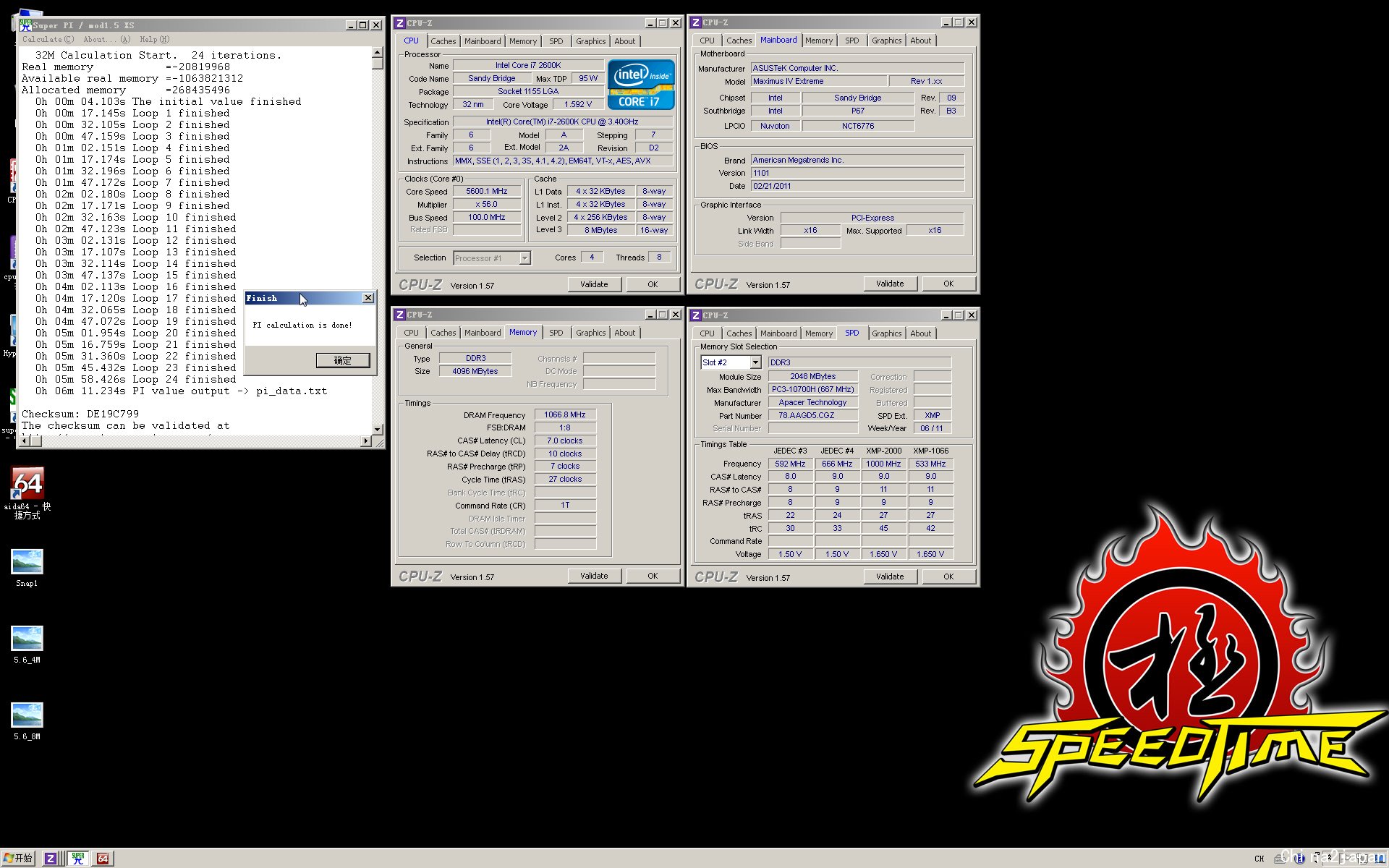The width and height of the screenshot is (1389, 868).
Task: Click the Z icon of the SPD CPU-Z window
Action: coord(695,315)
